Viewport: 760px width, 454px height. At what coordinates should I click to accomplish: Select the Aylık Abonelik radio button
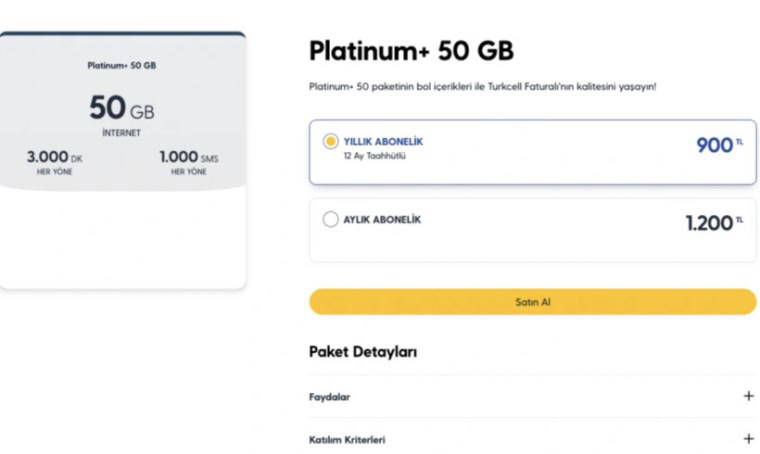pyautogui.click(x=330, y=219)
